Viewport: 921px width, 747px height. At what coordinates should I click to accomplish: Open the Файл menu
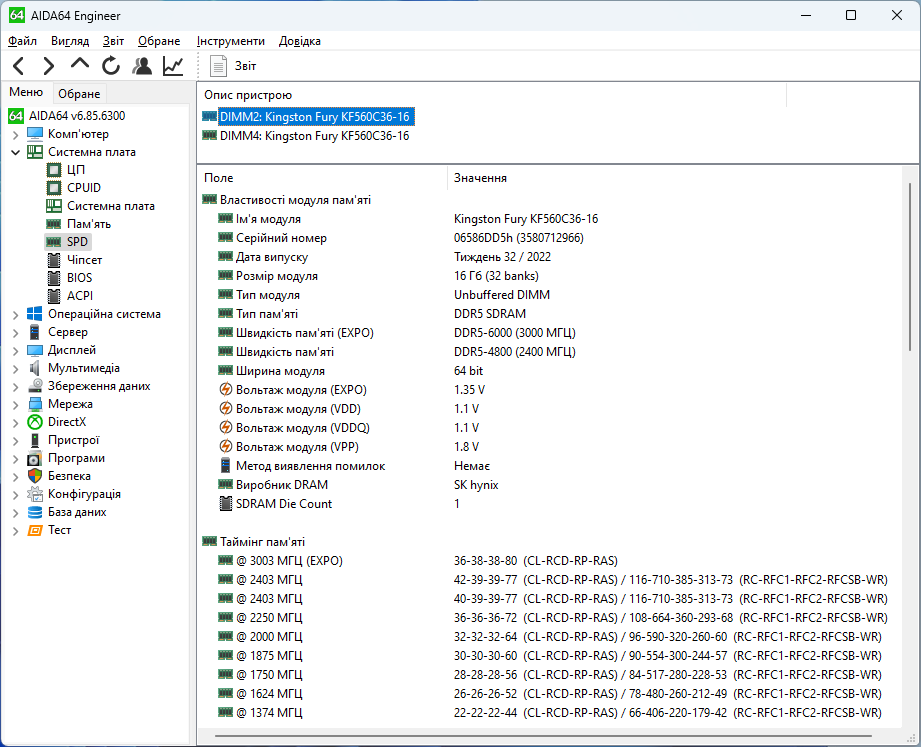click(x=22, y=41)
